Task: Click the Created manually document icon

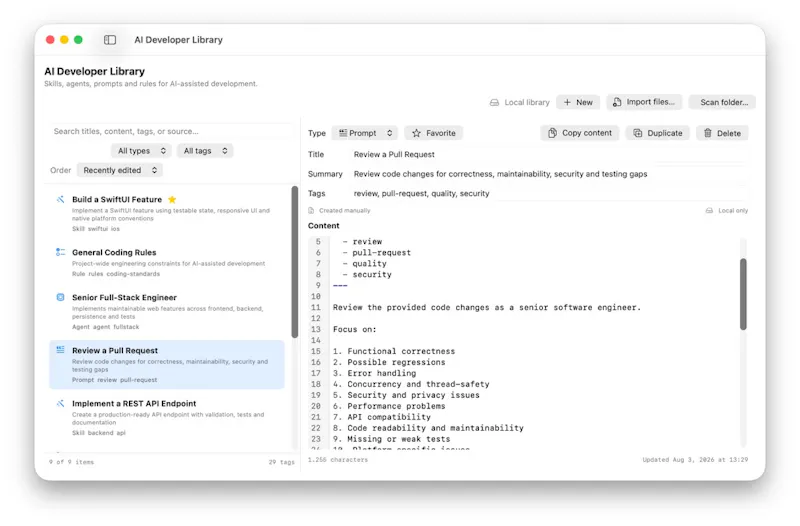Action: pyautogui.click(x=311, y=211)
